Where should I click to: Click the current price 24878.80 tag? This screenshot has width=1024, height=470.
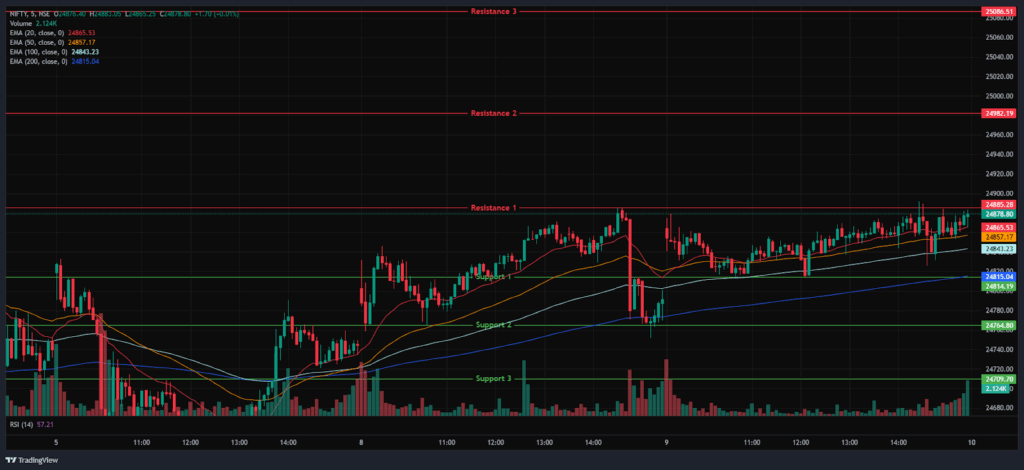[999, 214]
